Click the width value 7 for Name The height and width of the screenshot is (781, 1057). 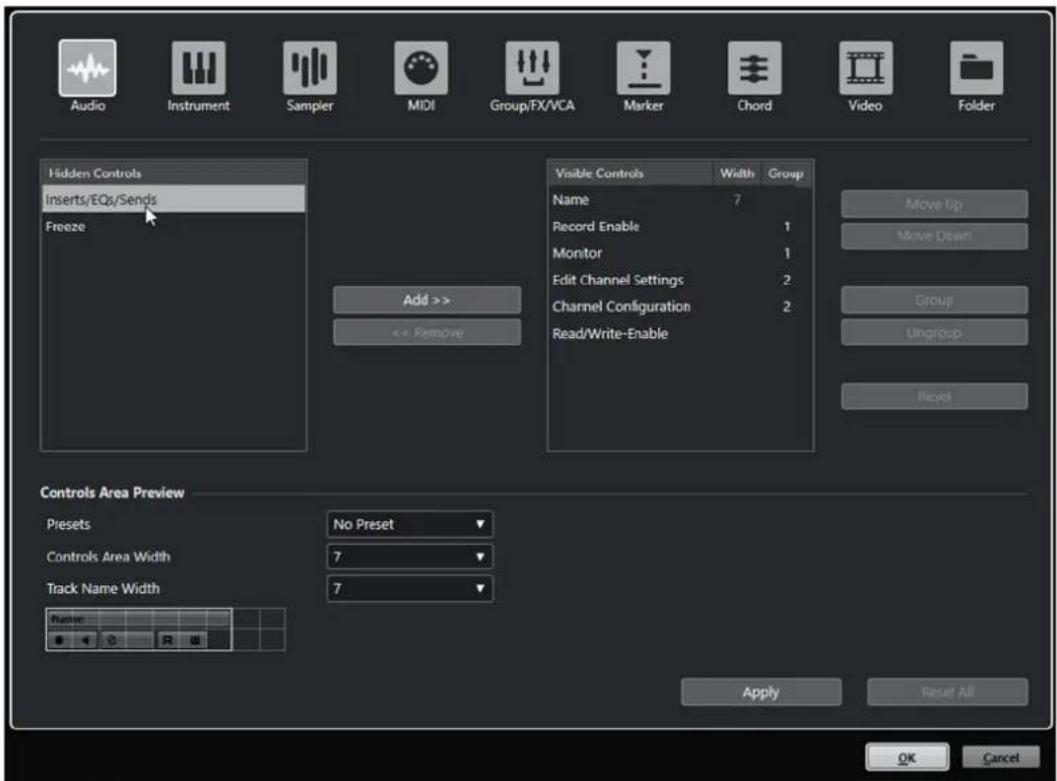(737, 199)
